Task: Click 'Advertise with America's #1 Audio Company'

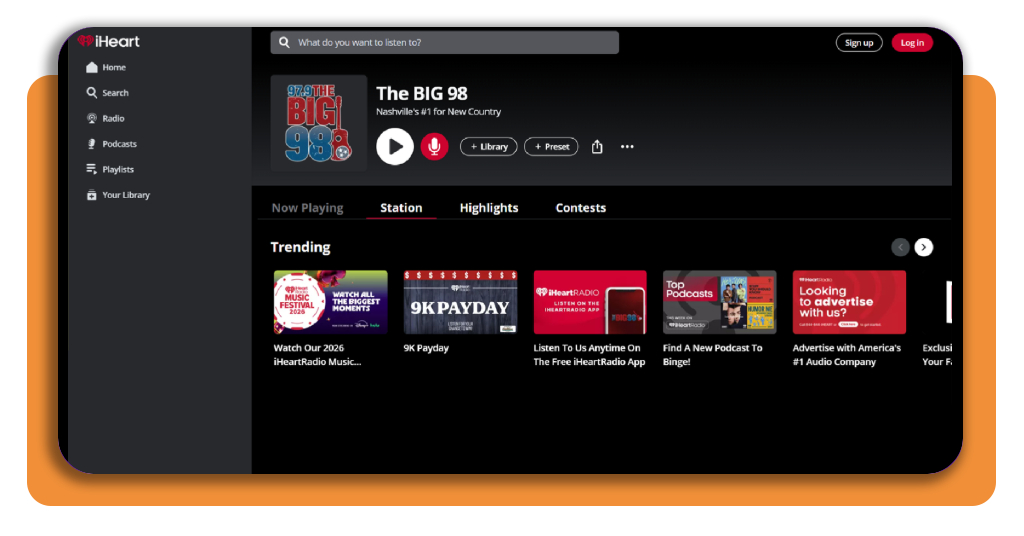Action: tap(847, 355)
